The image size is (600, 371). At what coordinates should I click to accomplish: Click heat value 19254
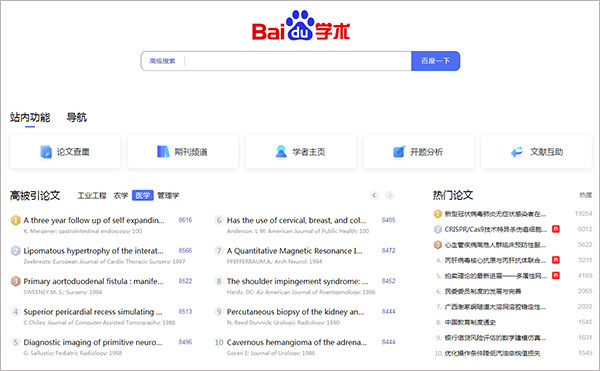584,214
